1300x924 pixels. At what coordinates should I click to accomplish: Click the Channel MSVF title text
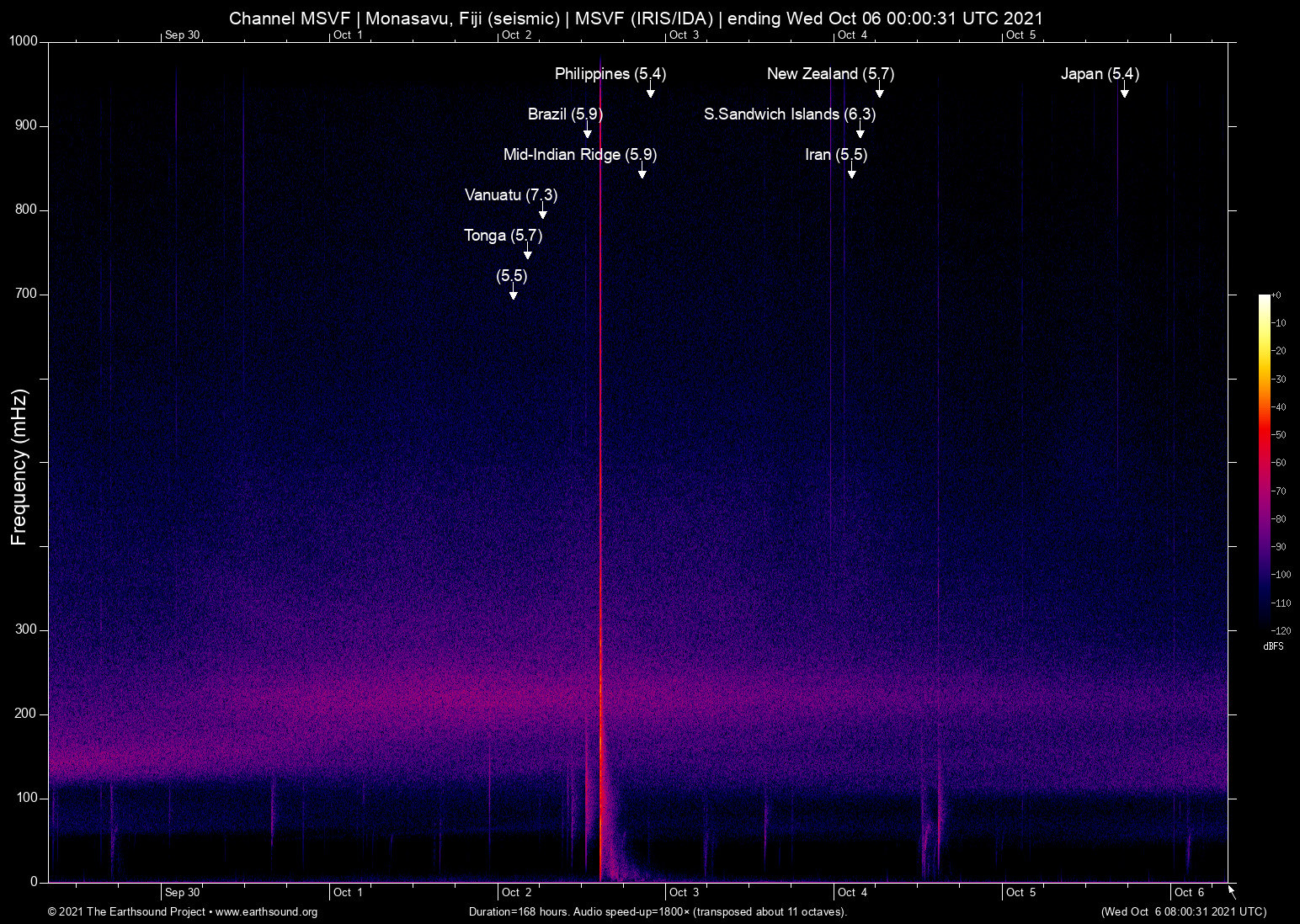tap(290, 18)
